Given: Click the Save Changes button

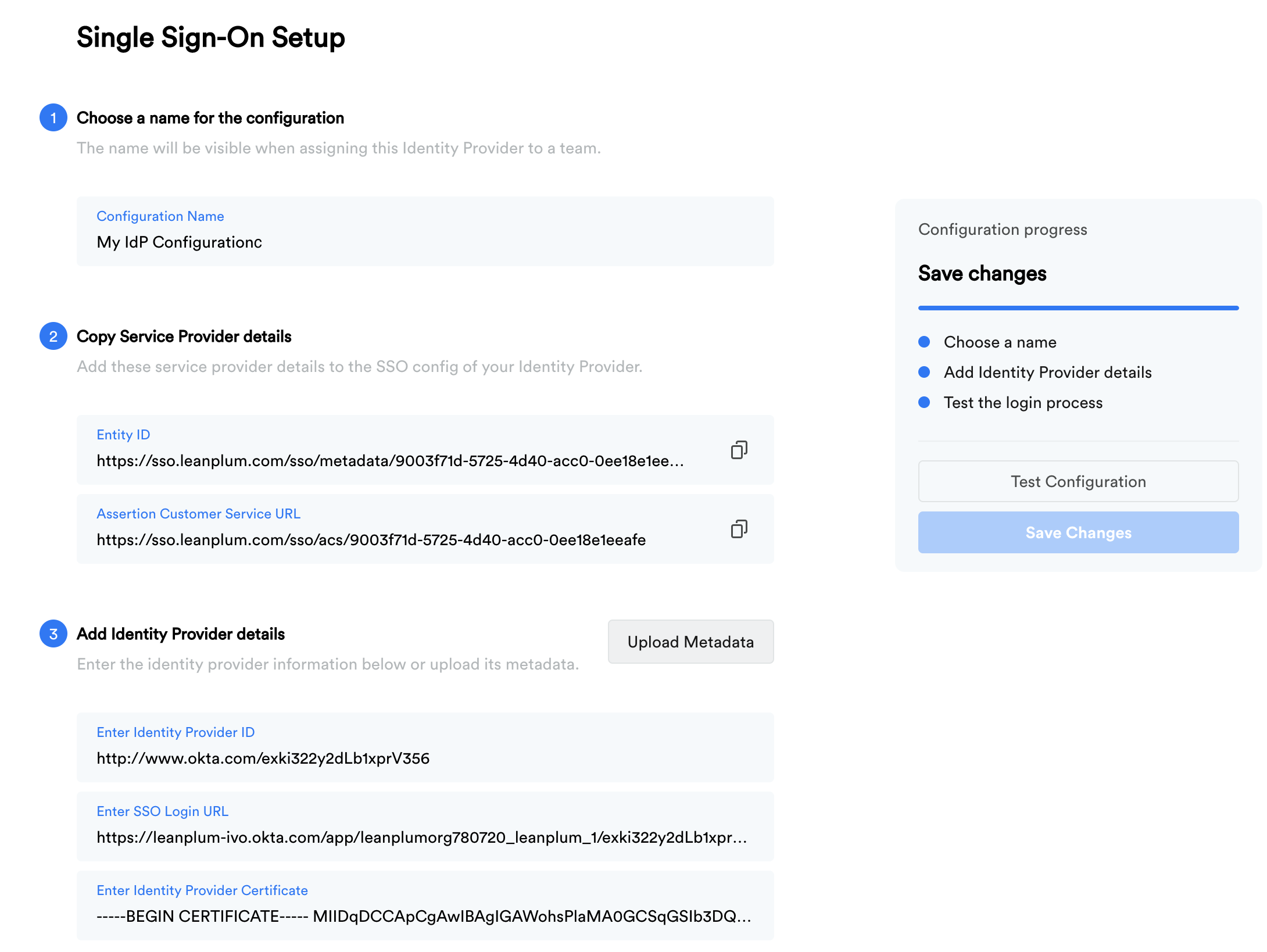Looking at the screenshot, I should [1078, 532].
